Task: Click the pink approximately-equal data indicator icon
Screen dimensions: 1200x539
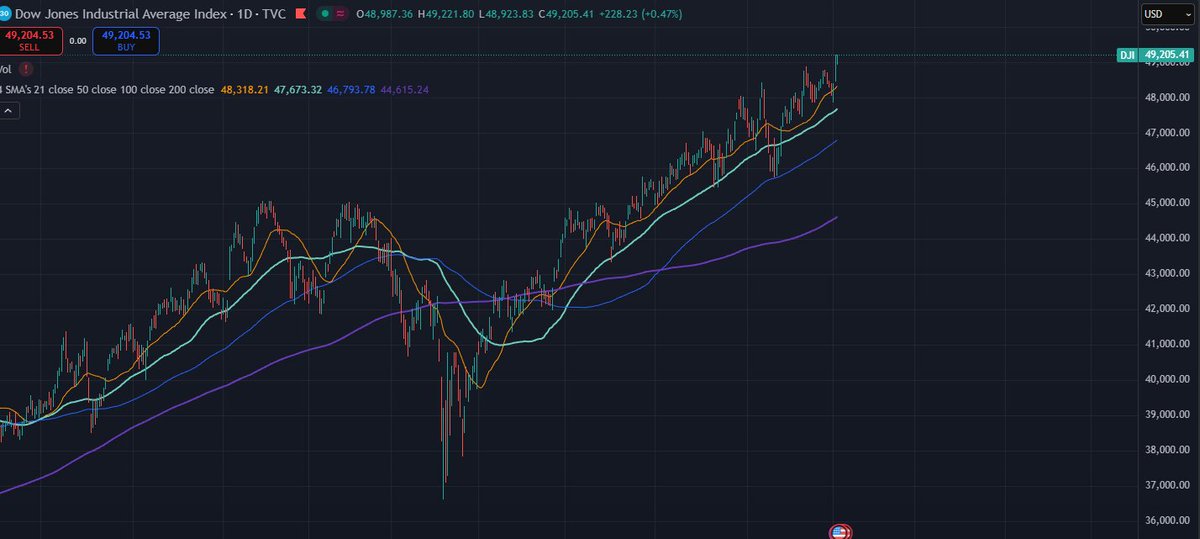Action: click(343, 15)
